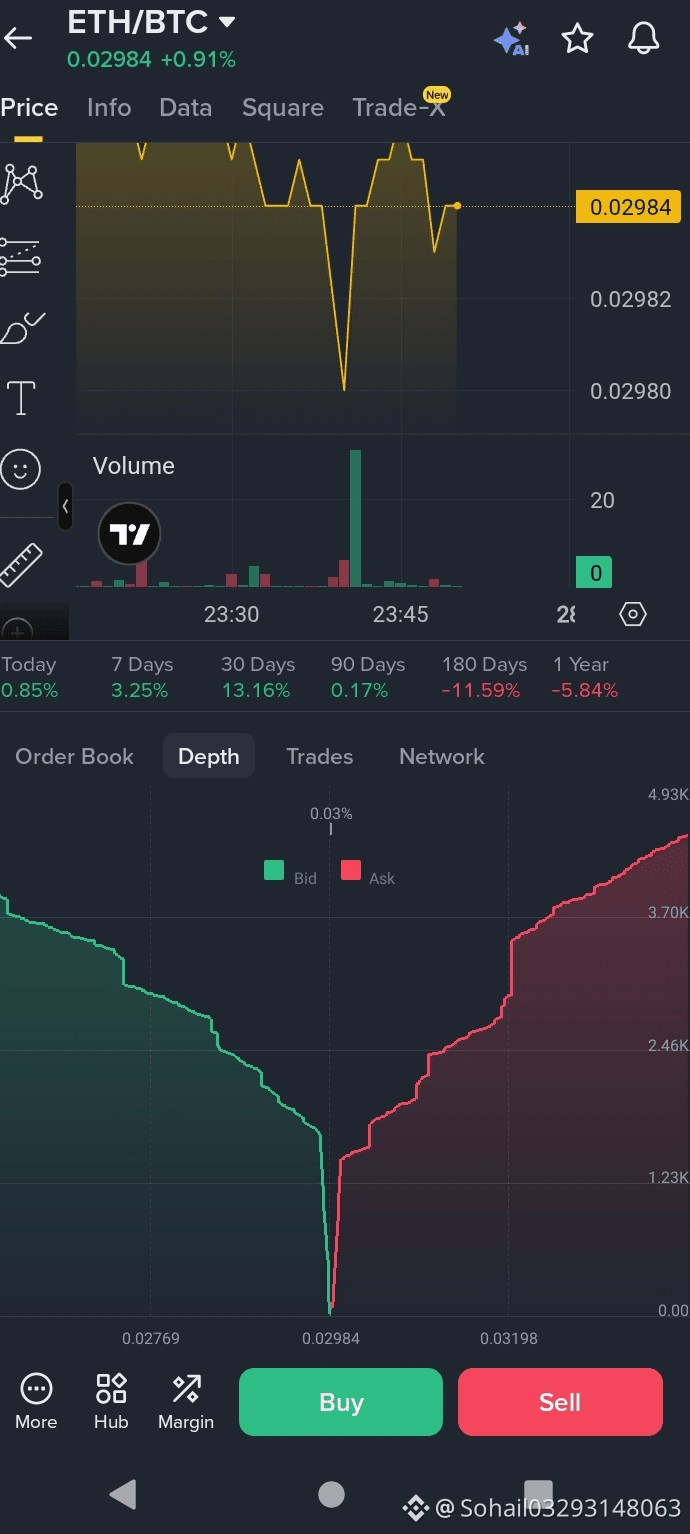Open the Network tab
Viewport: 690px width, 1534px height.
(x=442, y=756)
